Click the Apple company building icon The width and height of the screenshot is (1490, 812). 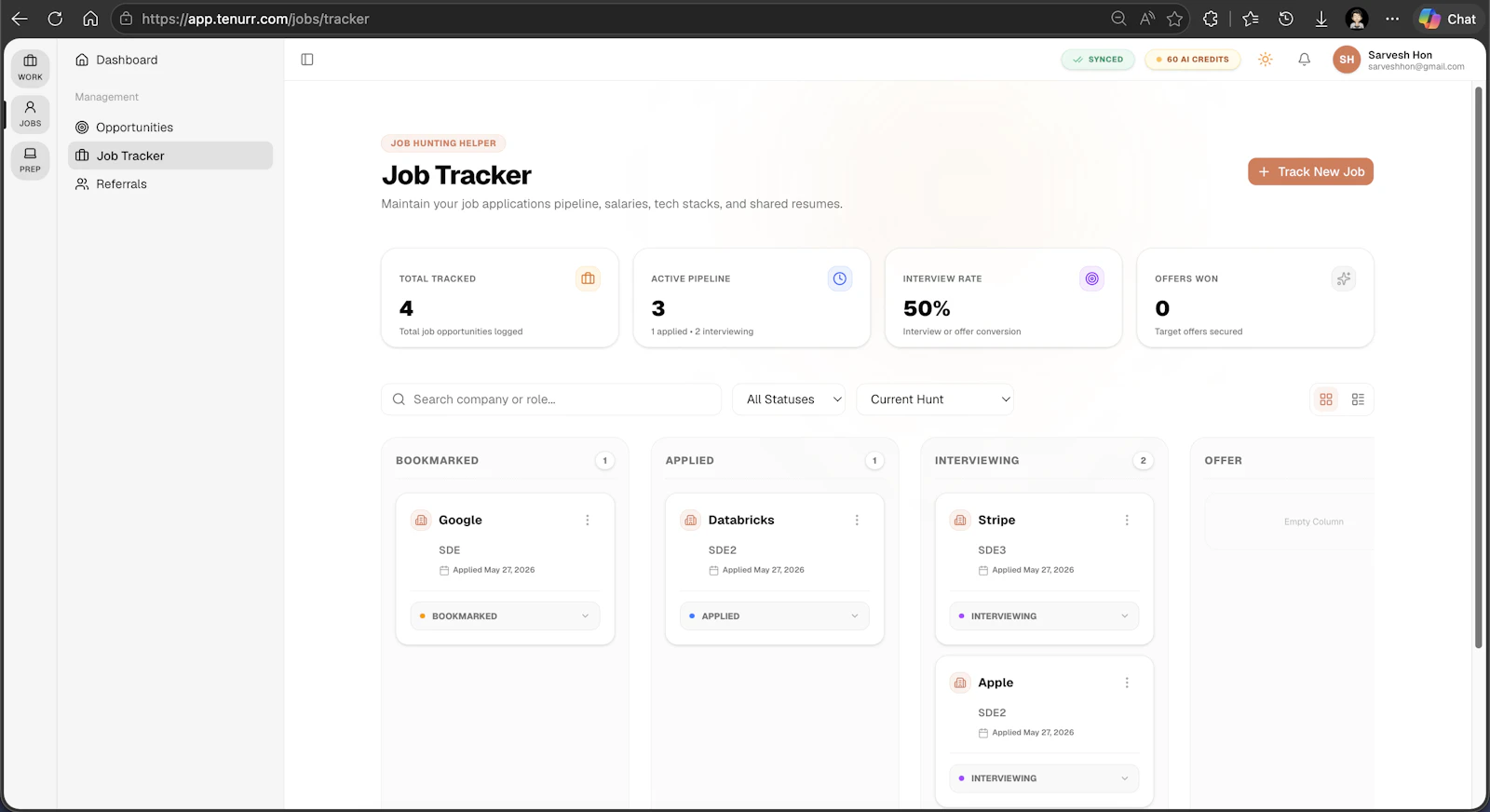click(x=960, y=683)
